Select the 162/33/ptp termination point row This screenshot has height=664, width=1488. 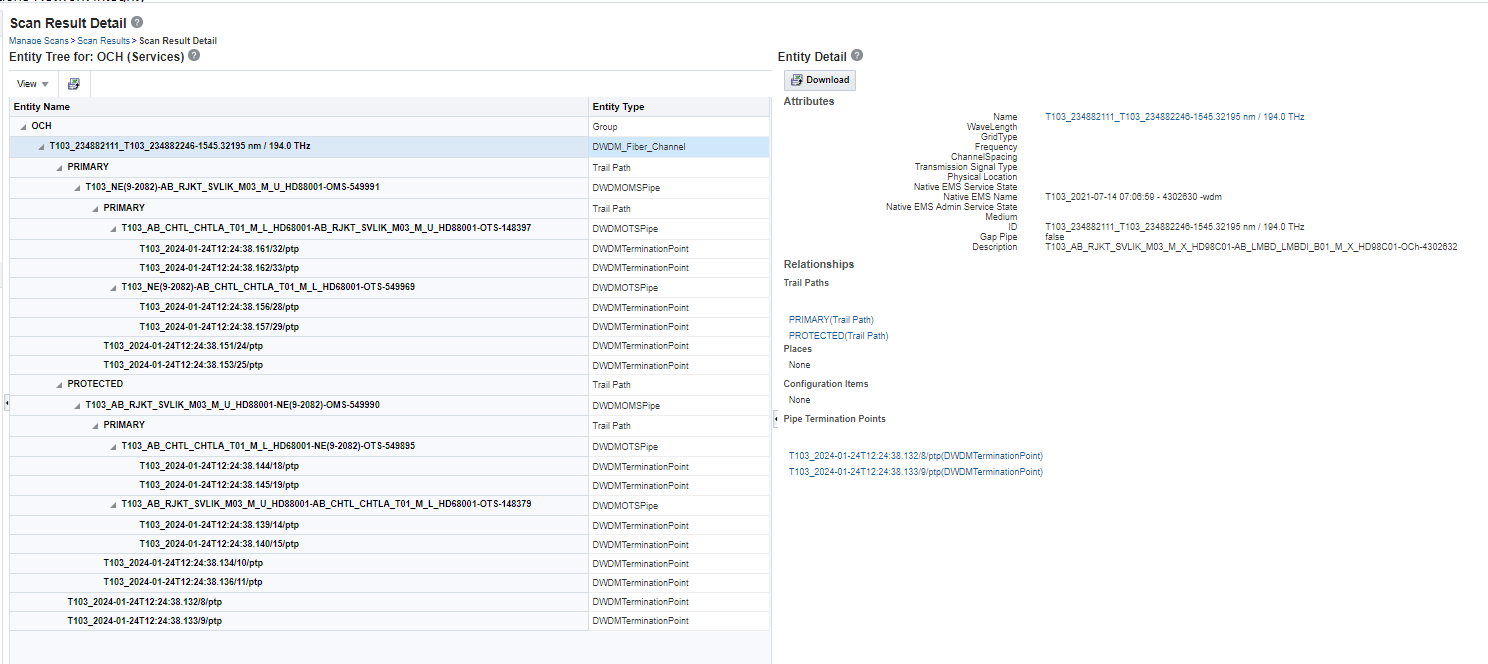click(x=389, y=268)
